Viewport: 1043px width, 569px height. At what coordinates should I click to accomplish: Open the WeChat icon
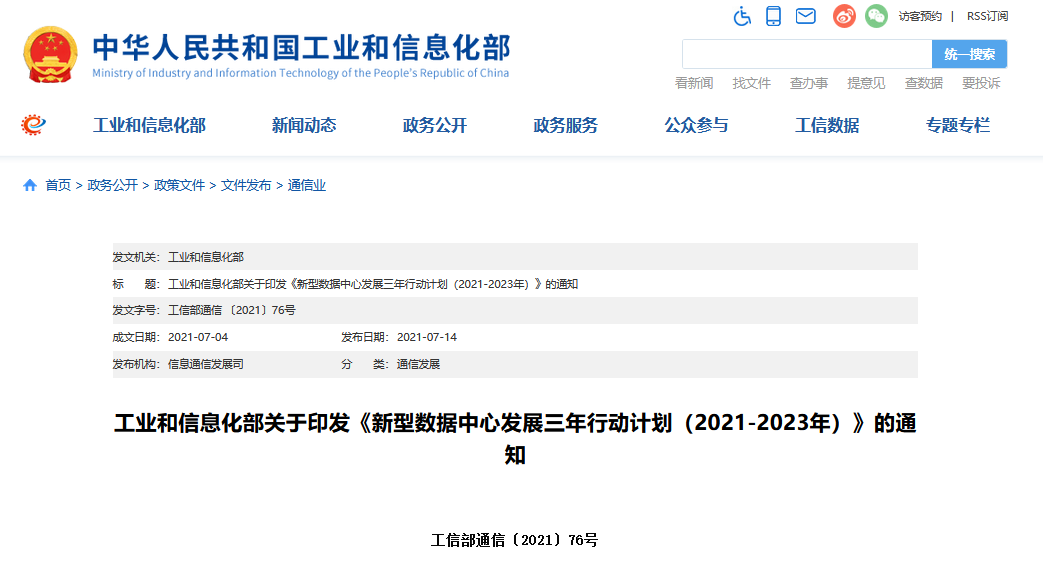tap(876, 16)
